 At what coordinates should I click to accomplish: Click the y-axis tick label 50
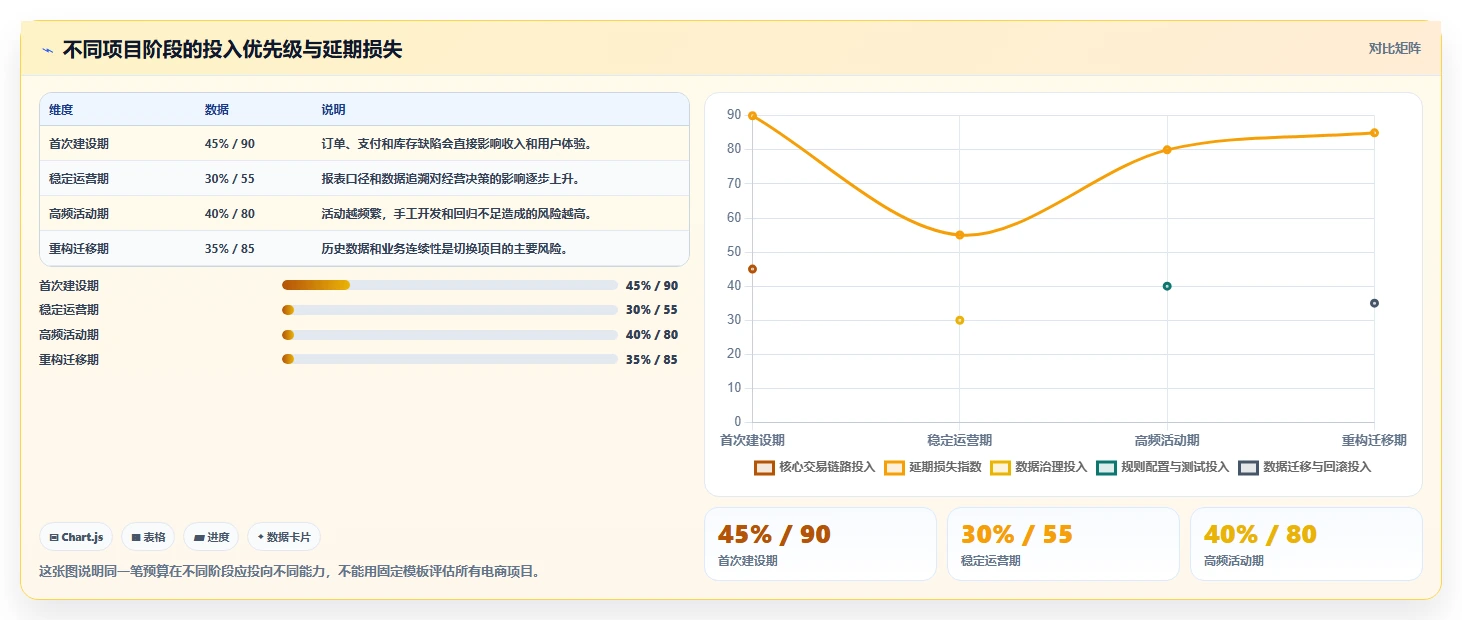pos(734,252)
